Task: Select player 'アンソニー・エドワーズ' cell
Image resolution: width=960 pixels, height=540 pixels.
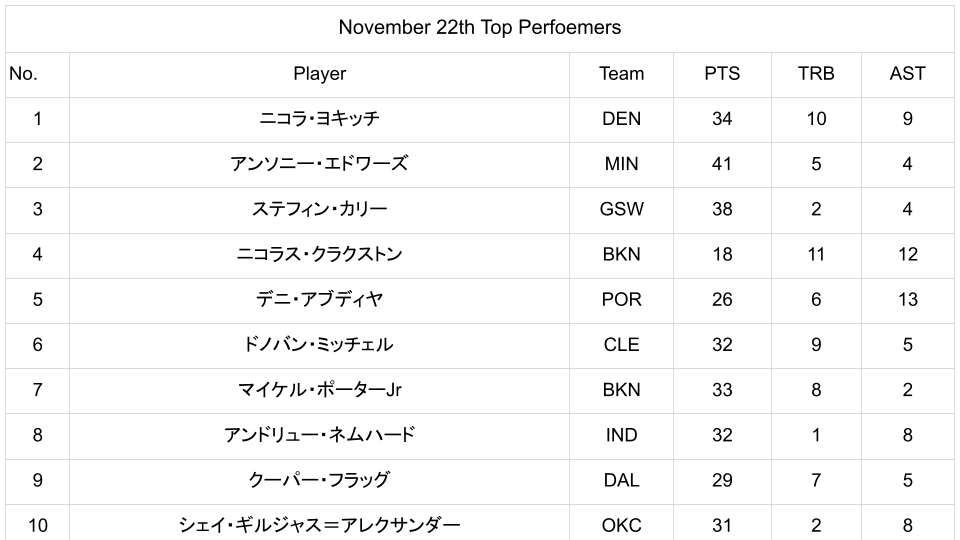Action: coord(319,164)
